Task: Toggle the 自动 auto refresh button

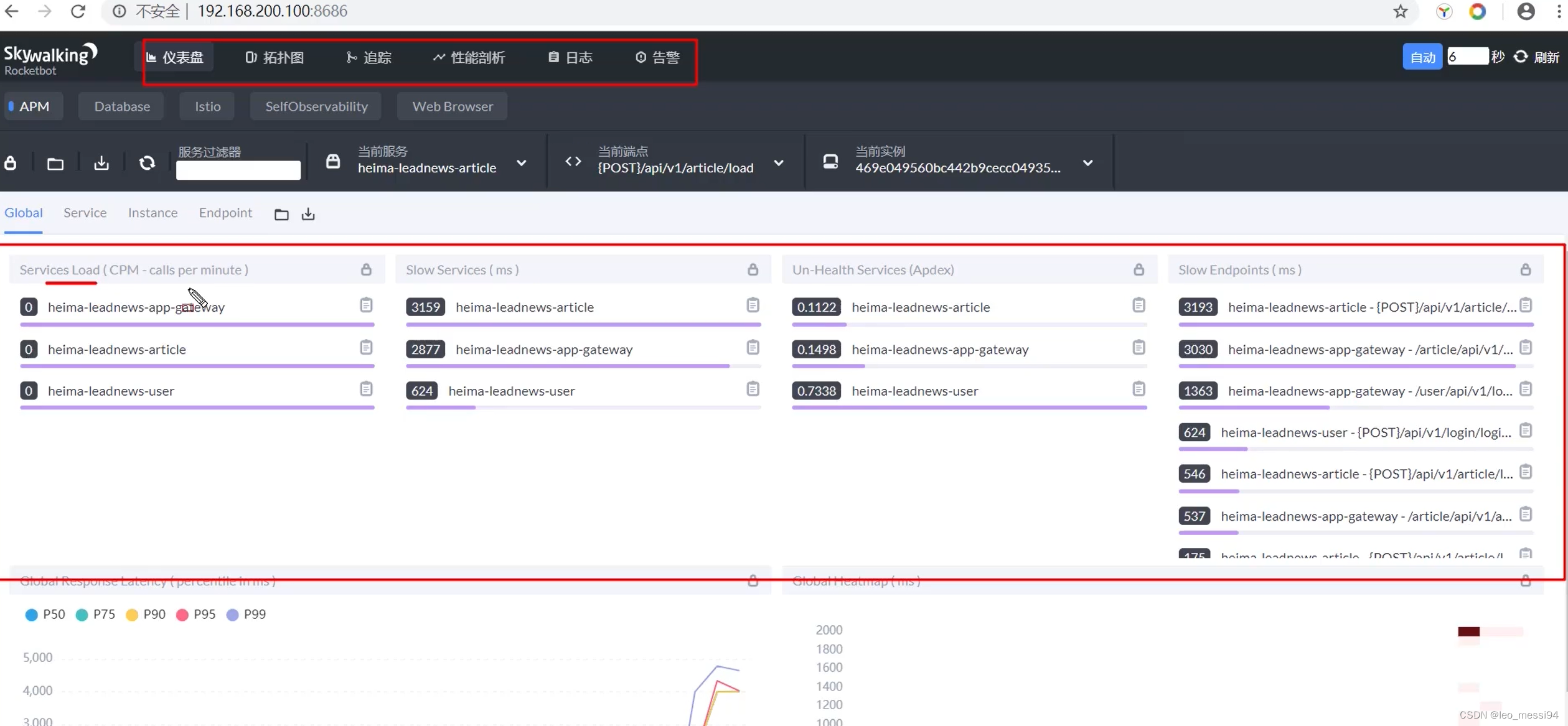Action: (1422, 57)
